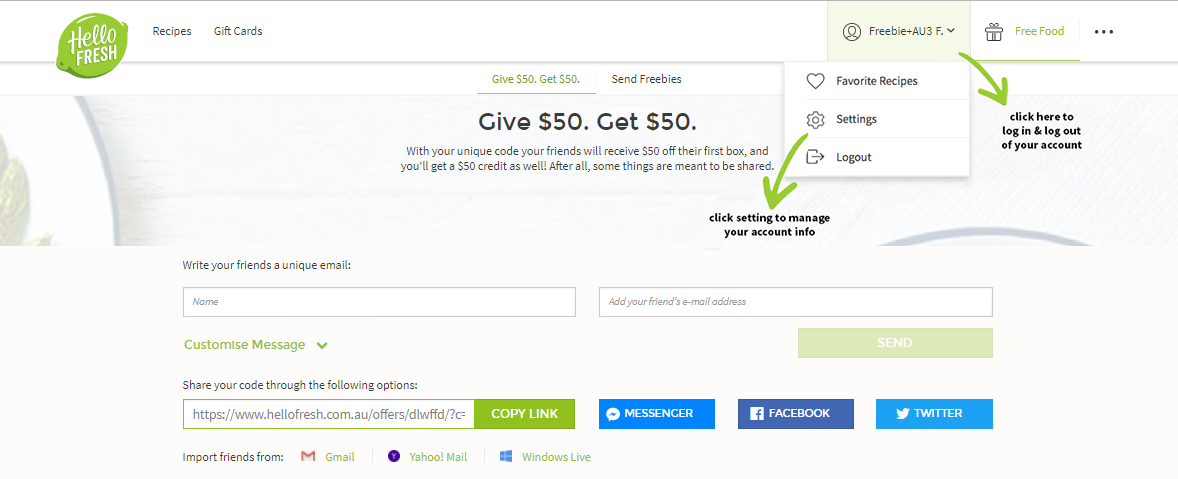Screen dimensions: 1178x479
Task: Click the user profile avatar icon
Action: pyautogui.click(x=851, y=32)
